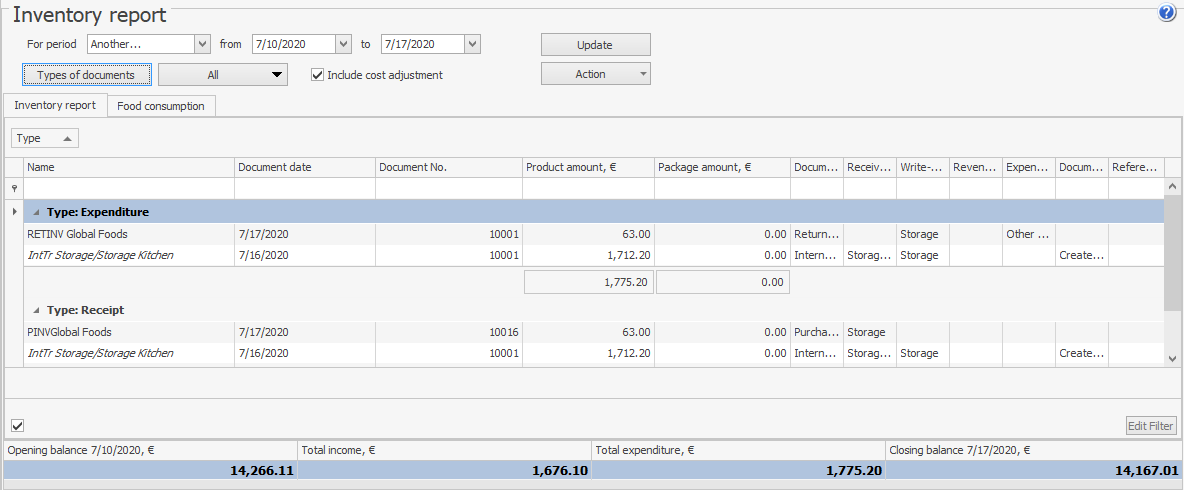The image size is (1184, 490).
Task: Click the Name filter input cell
Action: click(129, 188)
